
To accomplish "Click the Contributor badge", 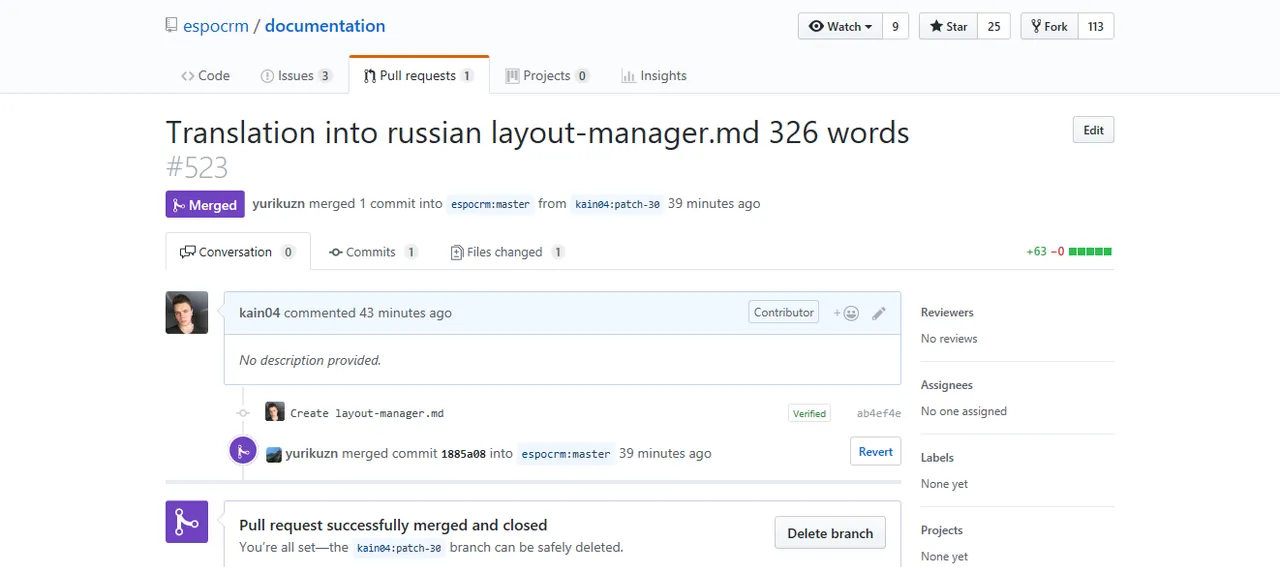I will 783,312.
